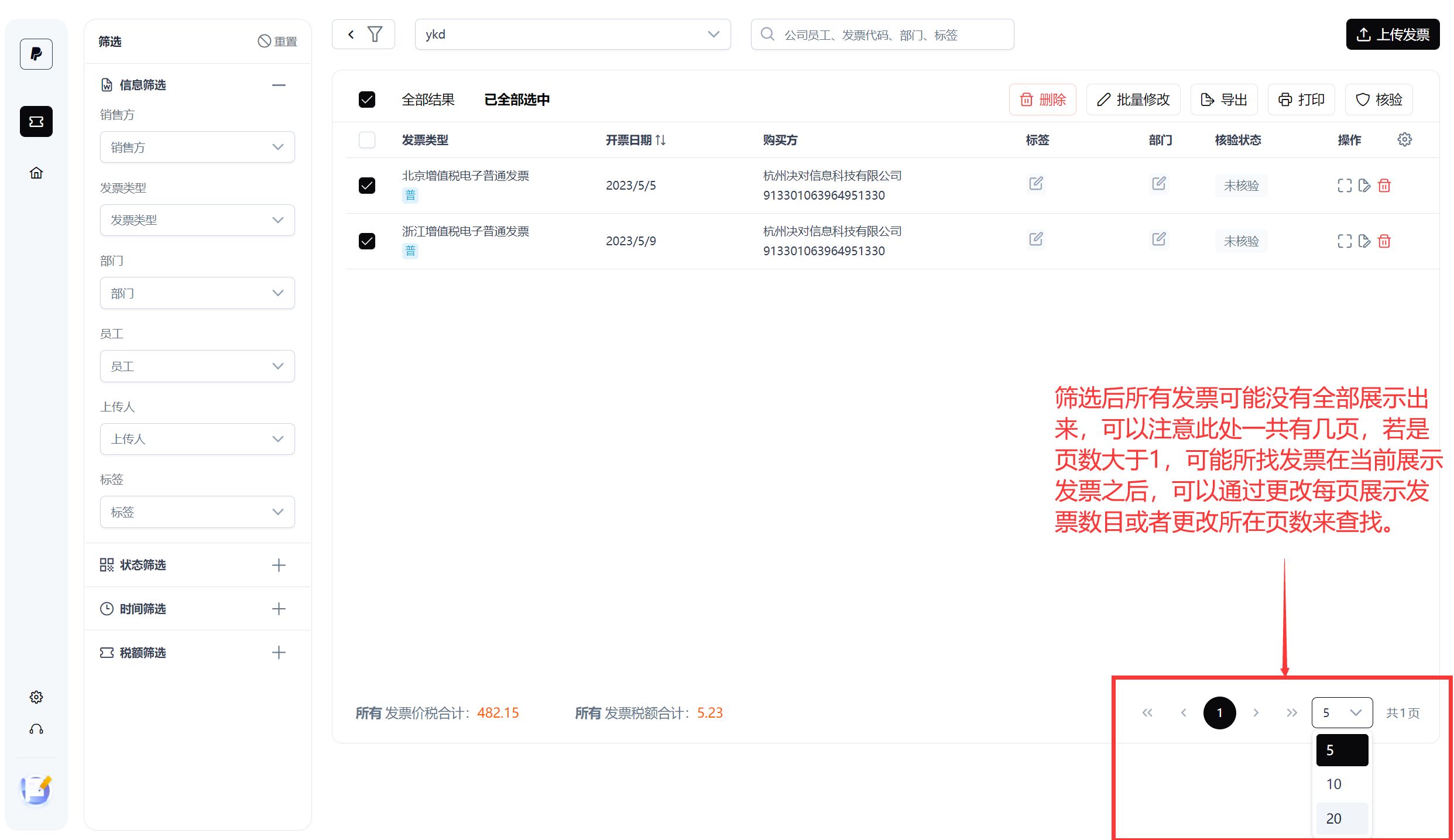
Task: Collapse the 信息筛选 section
Action: coord(279,85)
